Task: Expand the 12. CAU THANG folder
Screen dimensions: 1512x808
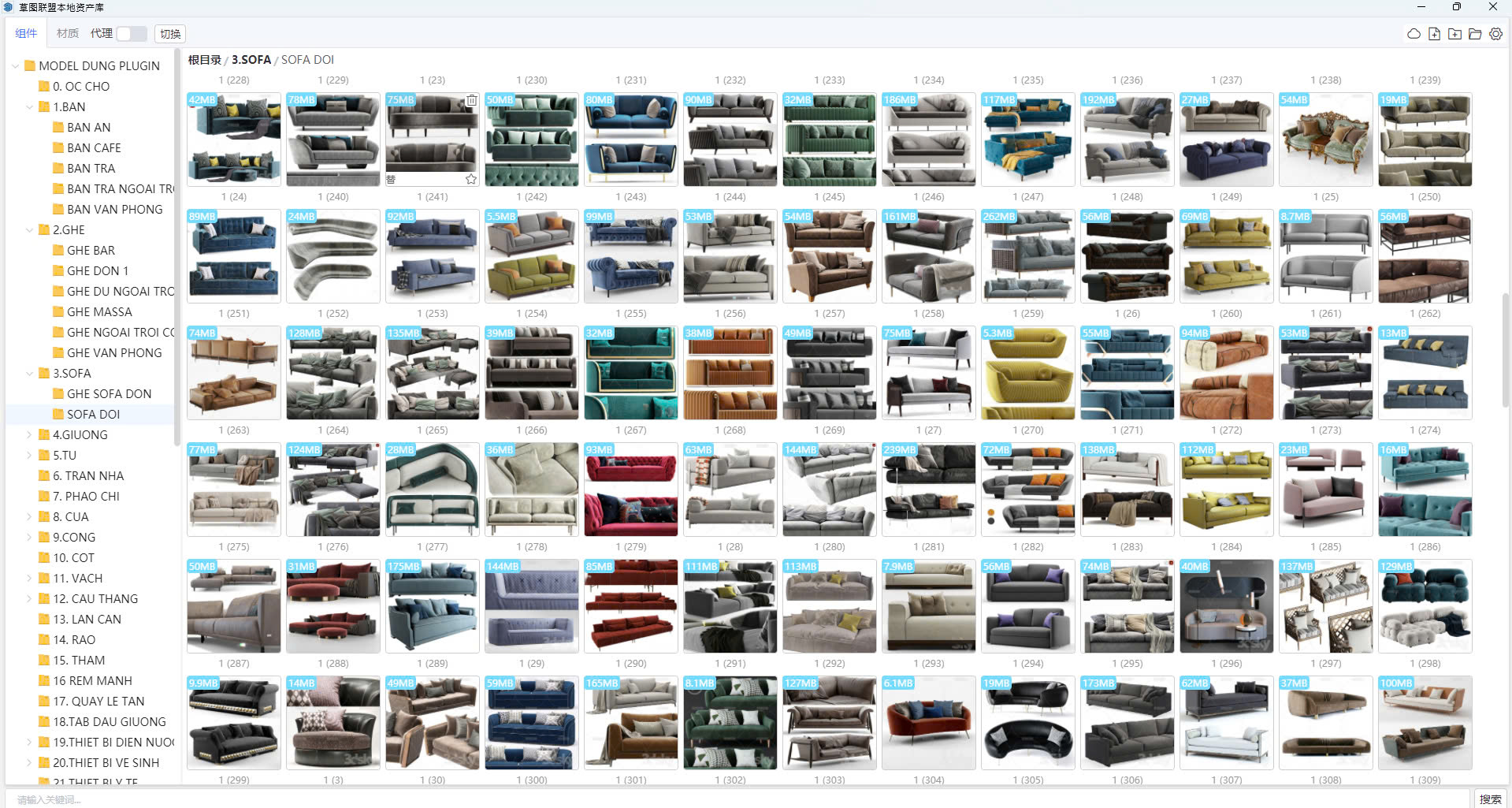Action: click(x=30, y=599)
